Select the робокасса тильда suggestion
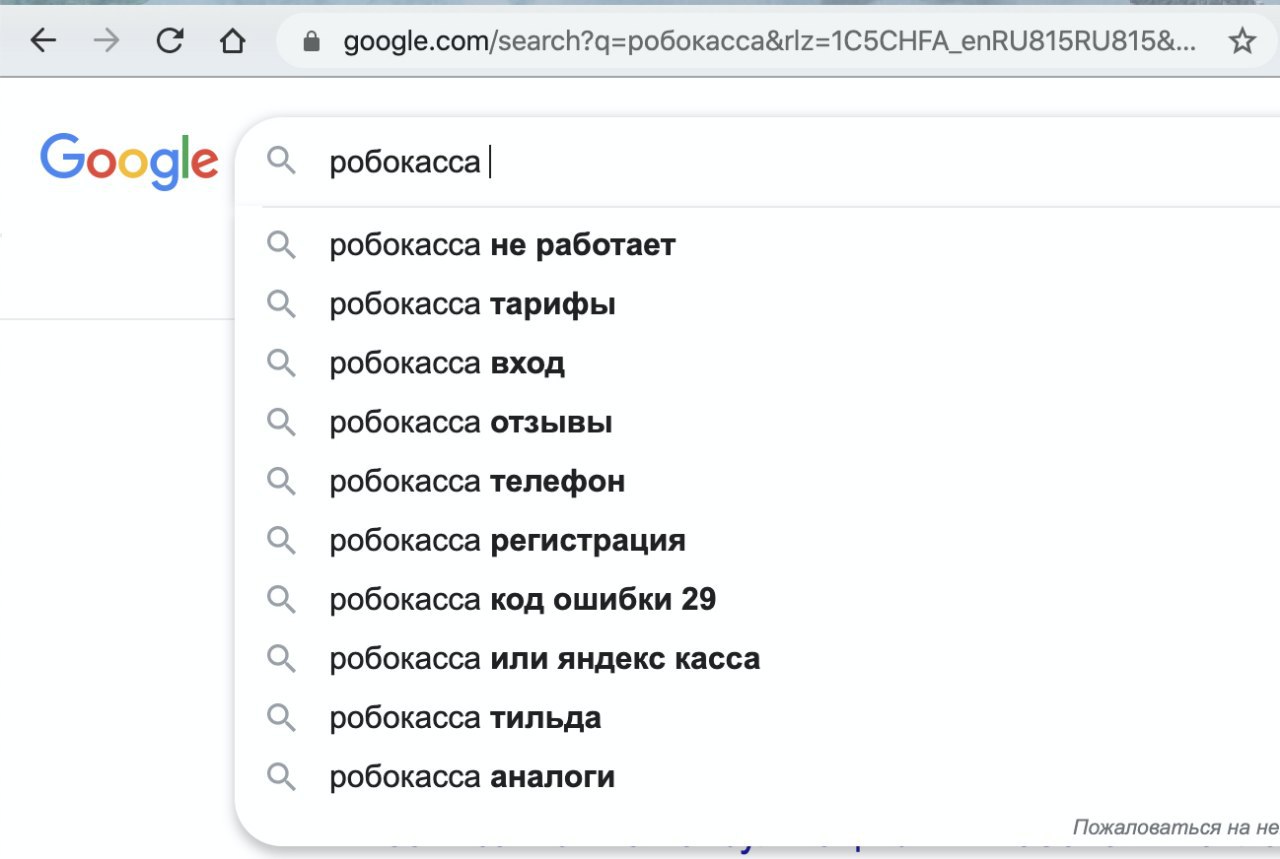Viewport: 1280px width, 859px height. tap(757, 718)
